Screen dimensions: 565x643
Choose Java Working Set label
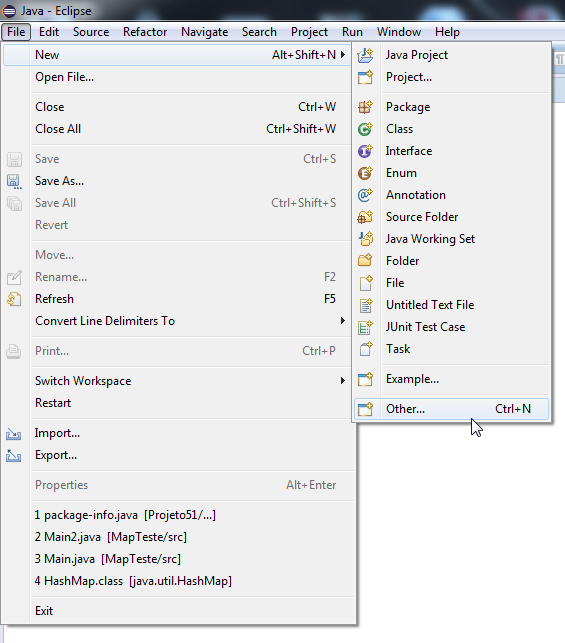430,239
